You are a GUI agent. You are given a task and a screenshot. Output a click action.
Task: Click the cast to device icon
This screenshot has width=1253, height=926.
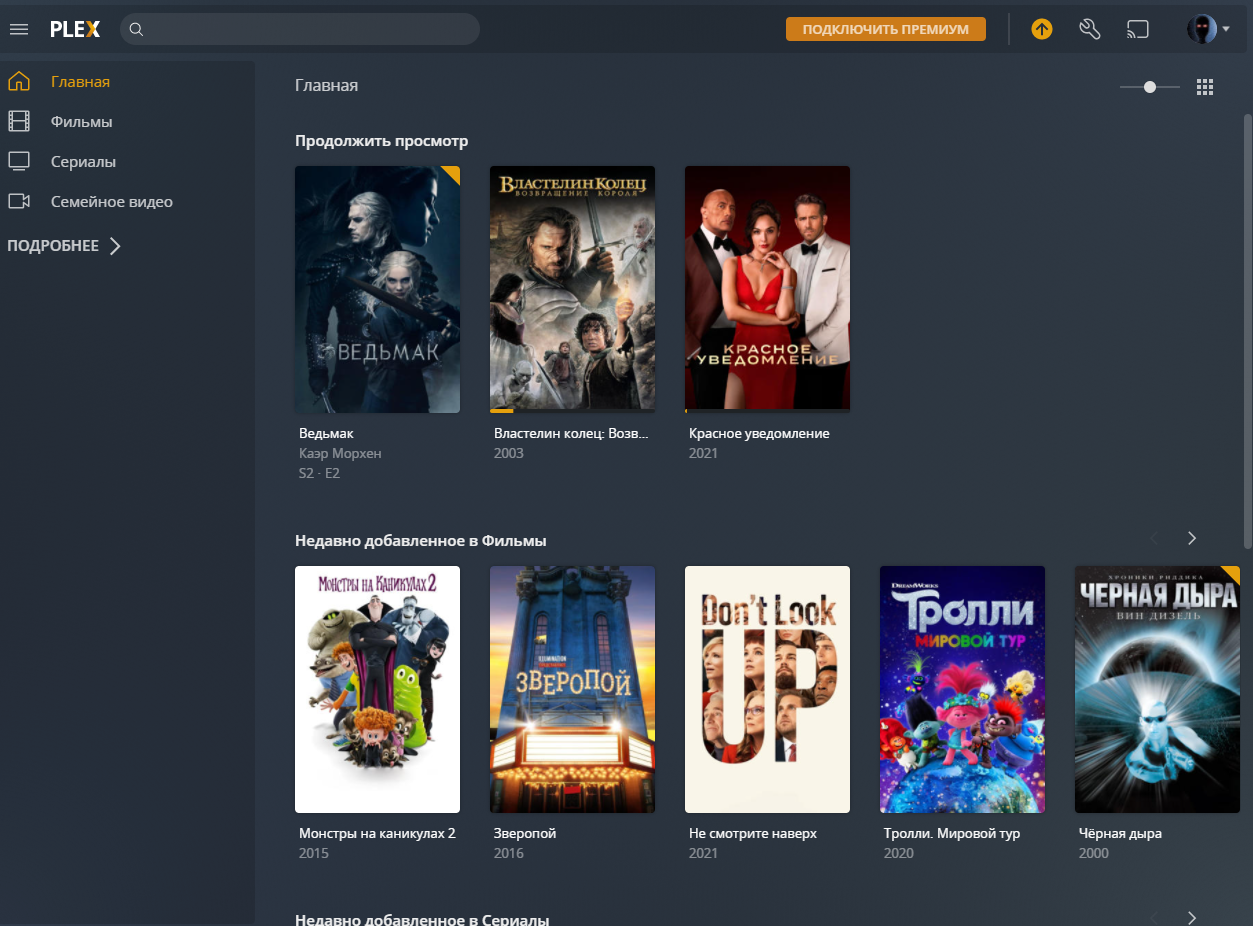point(1138,29)
